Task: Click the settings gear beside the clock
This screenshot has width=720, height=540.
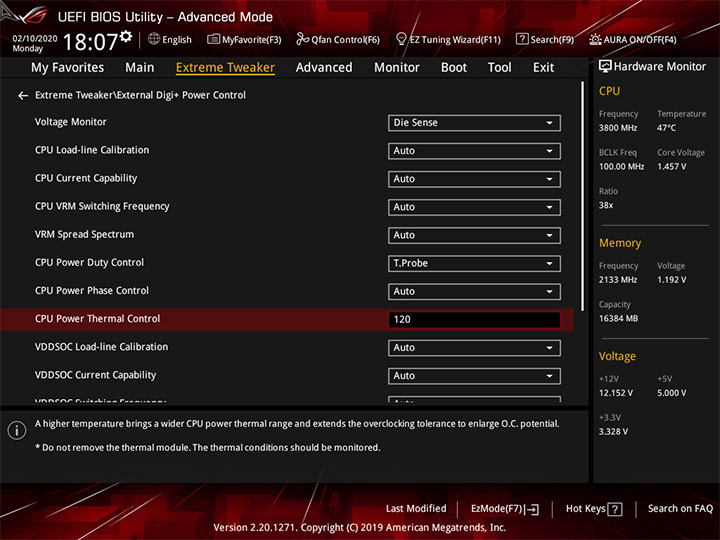Action: click(x=126, y=36)
